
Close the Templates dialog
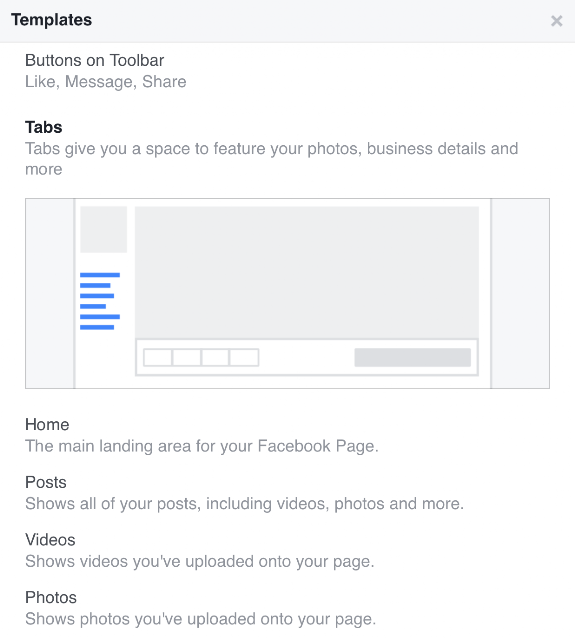click(x=556, y=21)
